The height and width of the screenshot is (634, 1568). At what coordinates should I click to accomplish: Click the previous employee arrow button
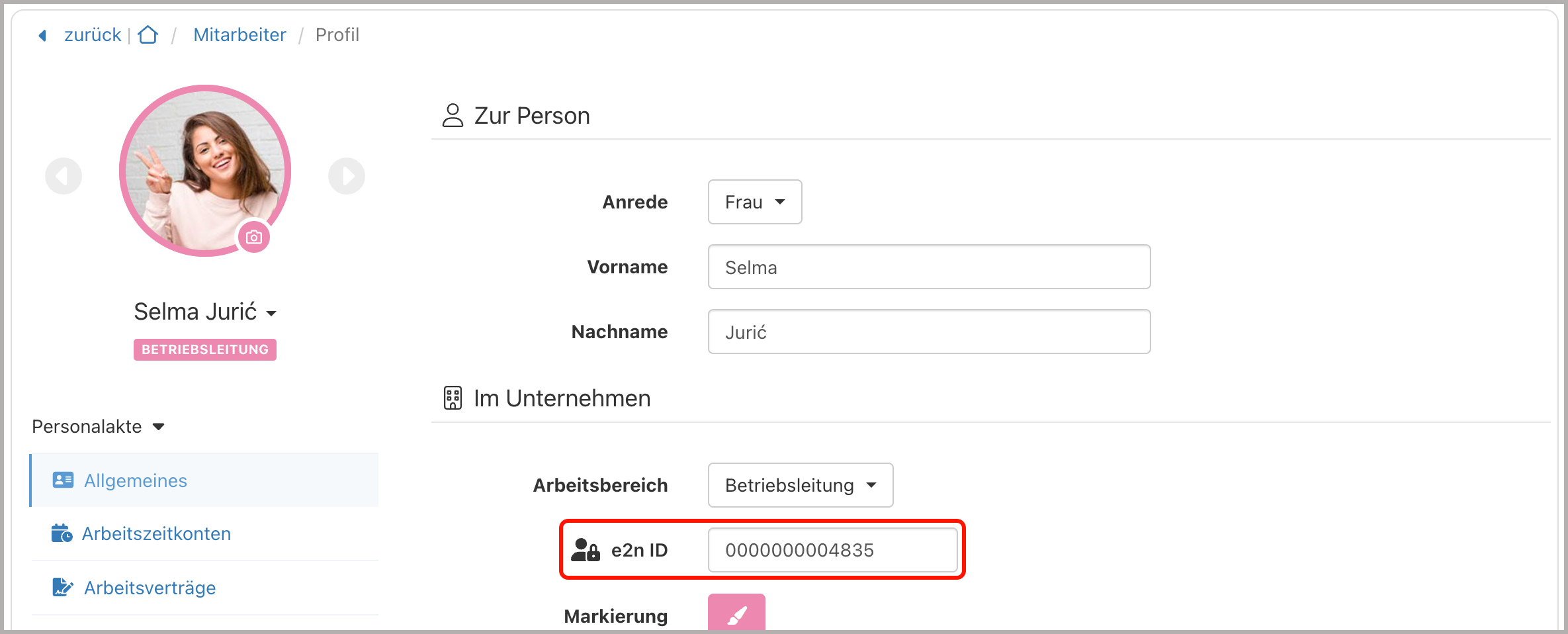[64, 176]
